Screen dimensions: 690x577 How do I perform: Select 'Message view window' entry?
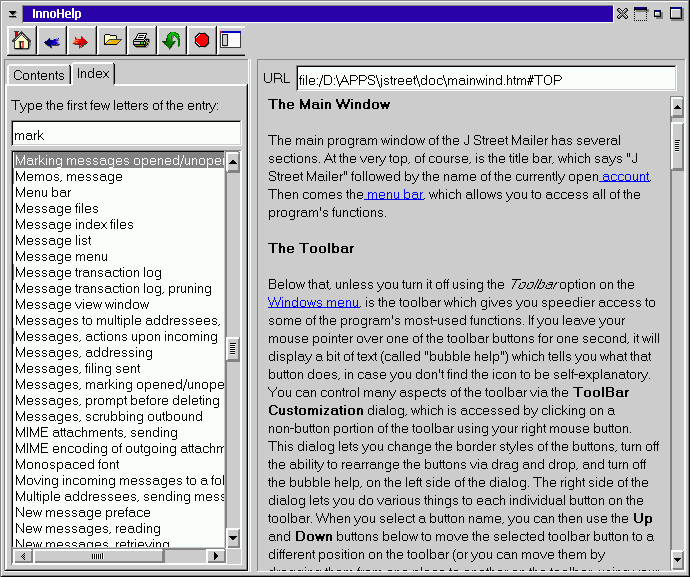[119, 304]
